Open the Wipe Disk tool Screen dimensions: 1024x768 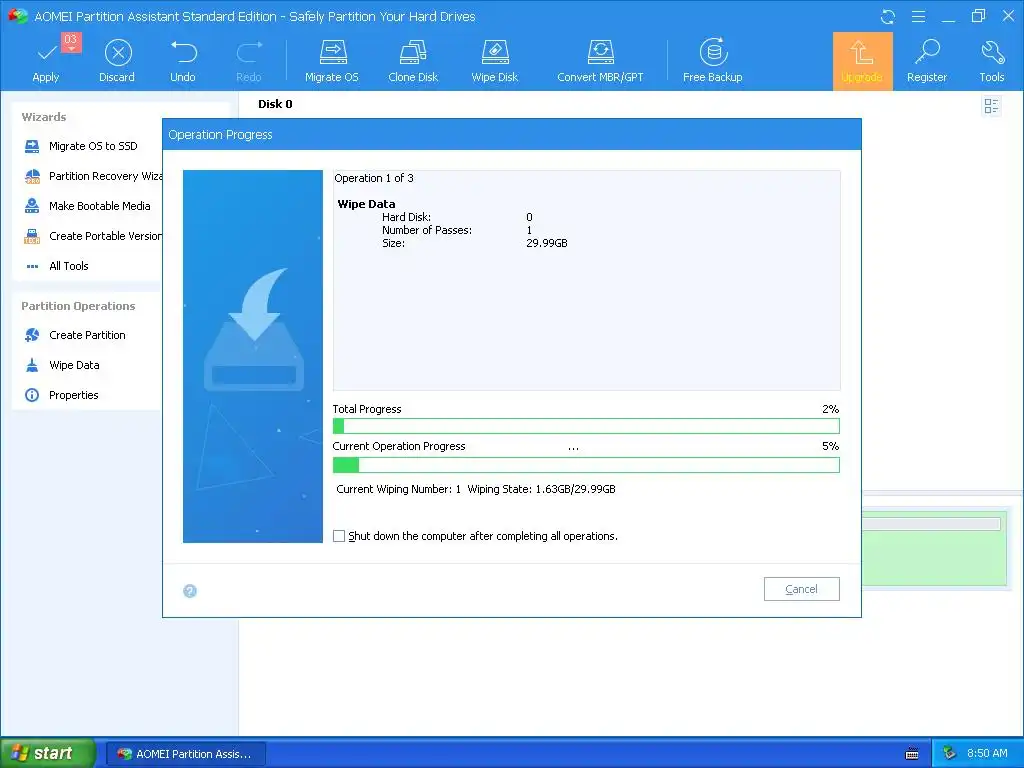pos(494,60)
